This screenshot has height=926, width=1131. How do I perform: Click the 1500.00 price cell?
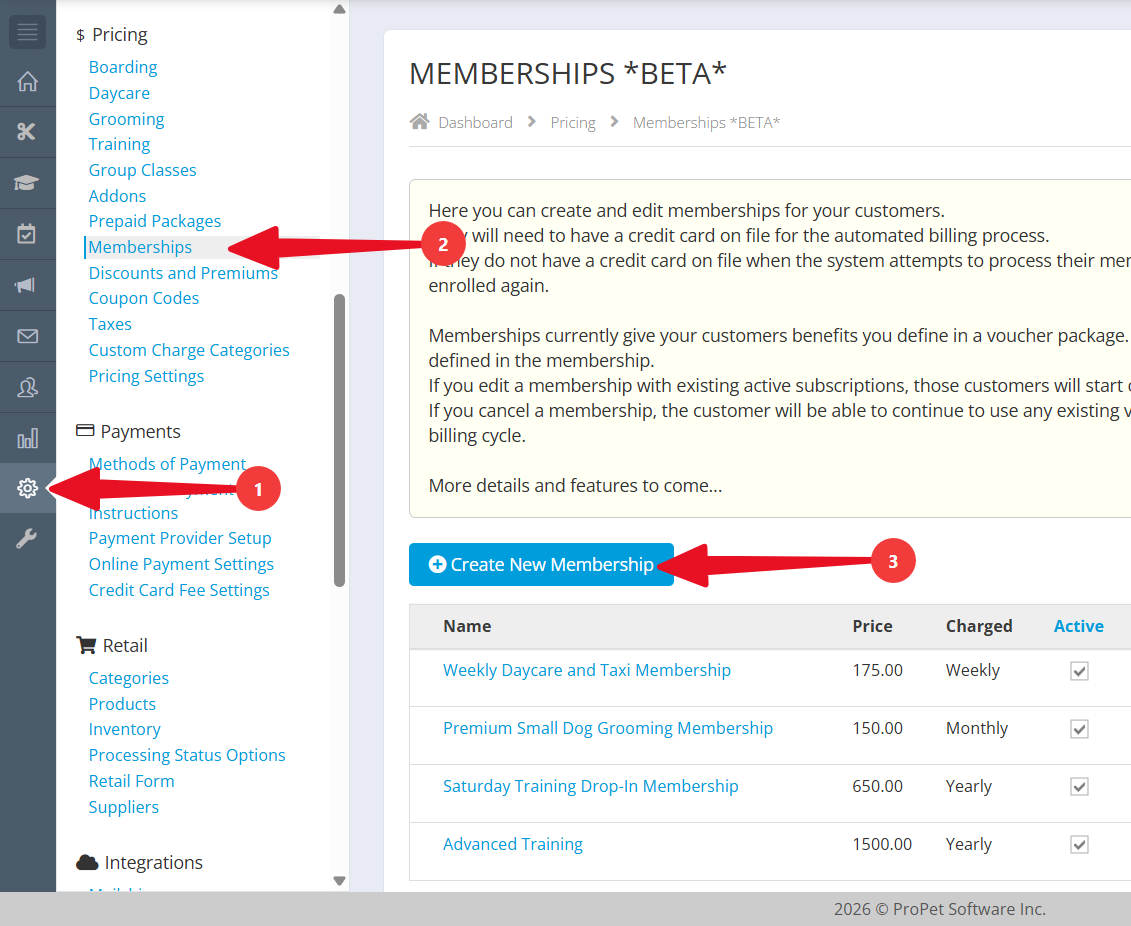(881, 845)
